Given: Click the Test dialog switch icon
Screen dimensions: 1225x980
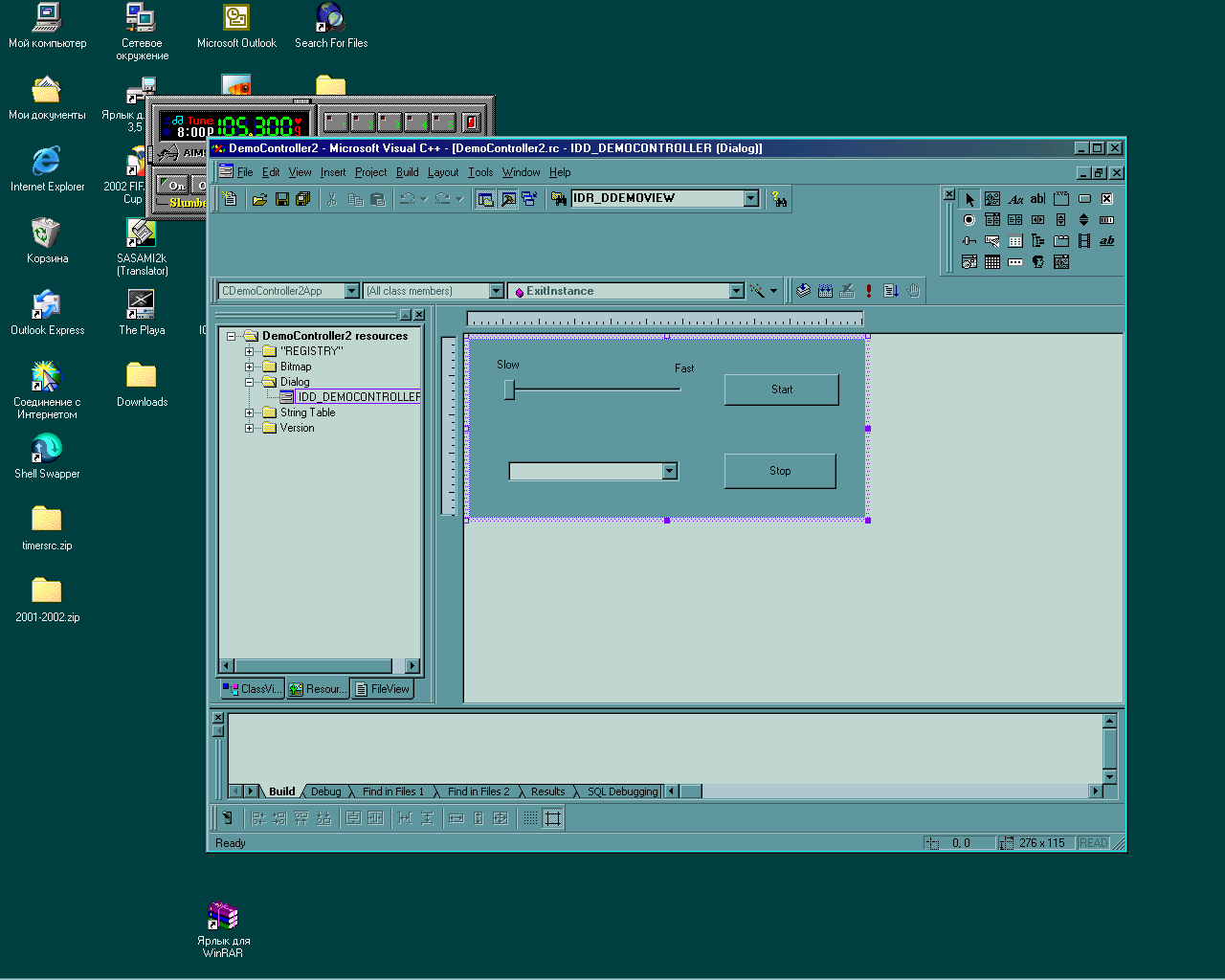Looking at the screenshot, I should tap(227, 818).
